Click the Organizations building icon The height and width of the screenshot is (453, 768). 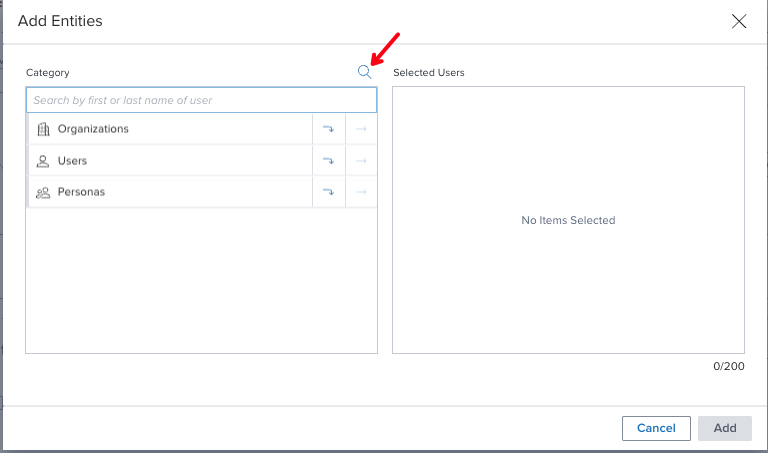[44, 129]
